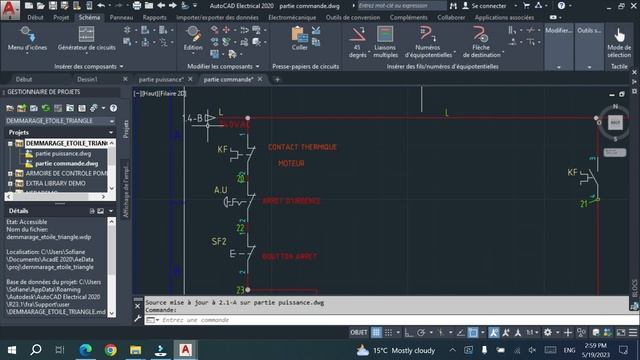Toggle clean screen in status bar
Image resolution: width=640 pixels, height=360 pixels.
[x=620, y=333]
